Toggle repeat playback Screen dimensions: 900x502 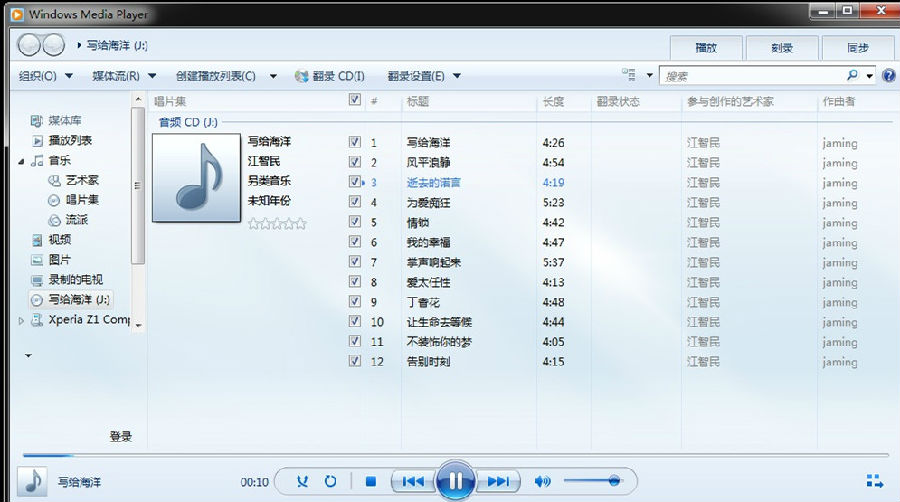pyautogui.click(x=331, y=481)
